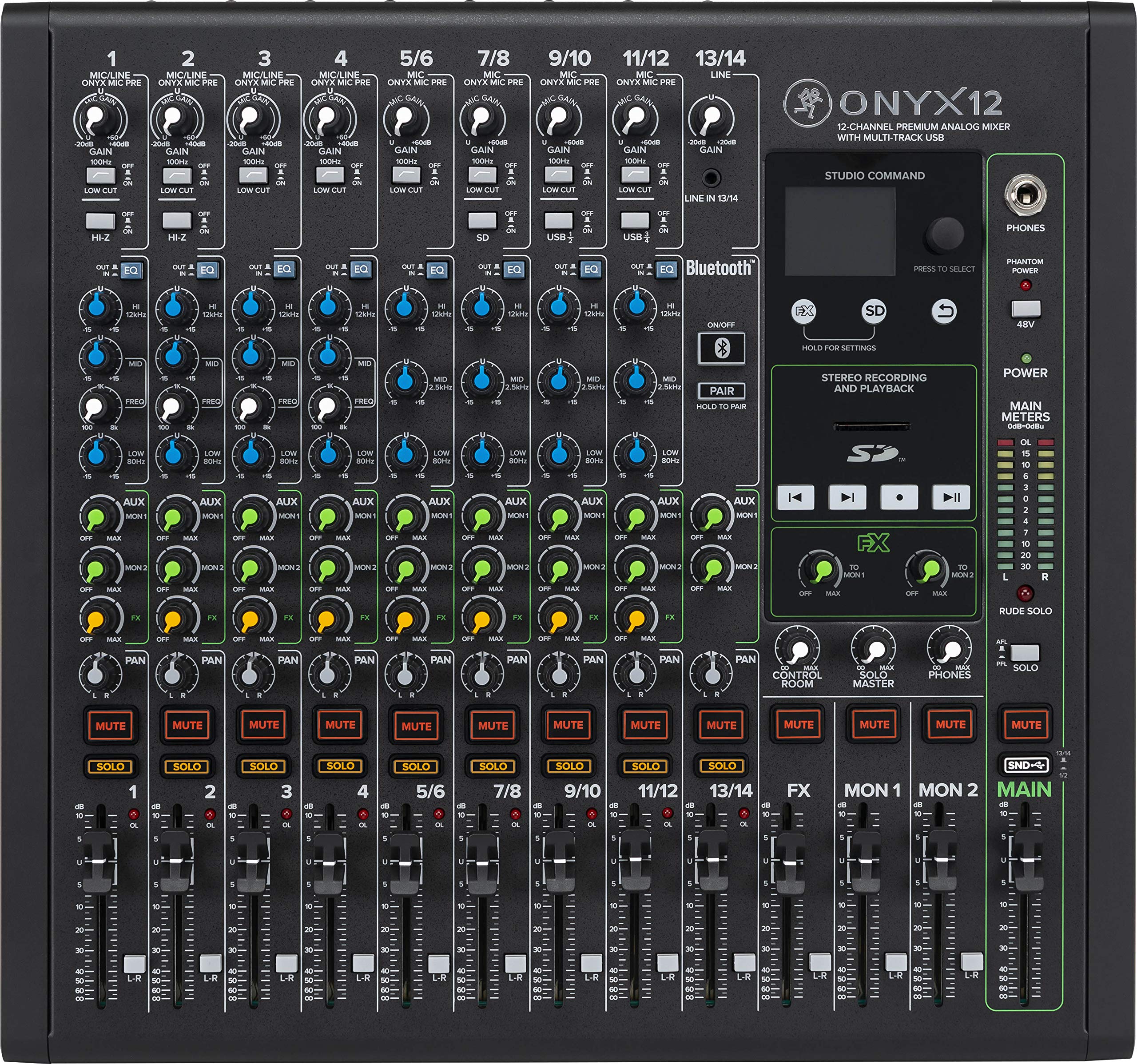The width and height of the screenshot is (1137, 1064).
Task: Hold the PAIR button for Bluetooth pairing
Action: point(722,392)
